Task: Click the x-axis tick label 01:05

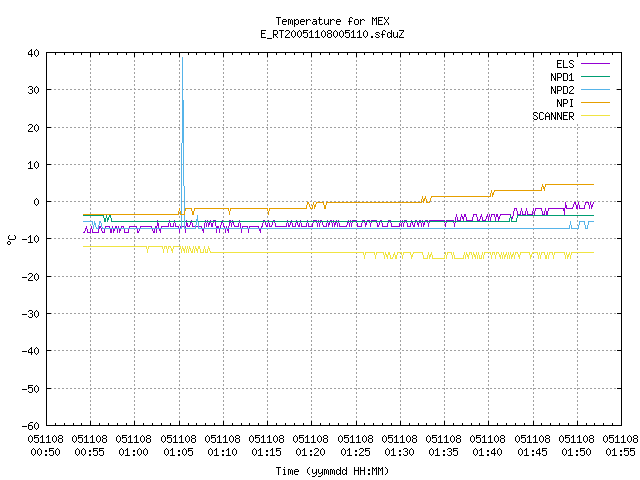Action: pyautogui.click(x=179, y=452)
